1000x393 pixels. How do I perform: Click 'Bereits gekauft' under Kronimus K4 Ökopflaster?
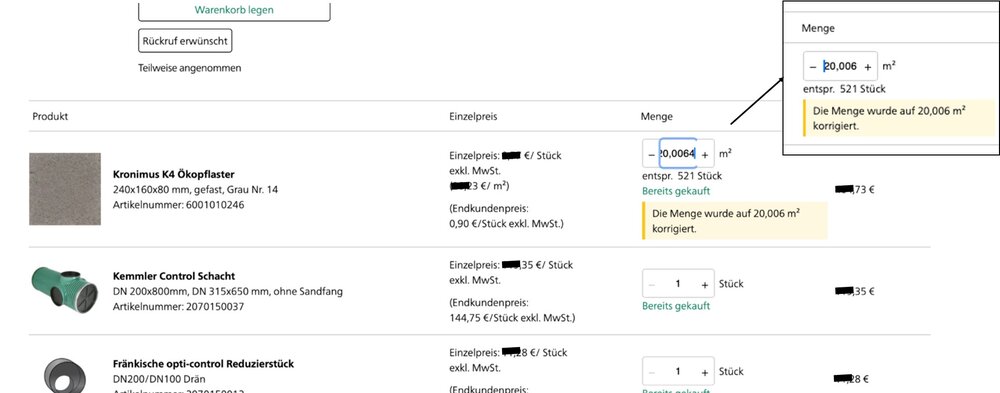click(676, 191)
